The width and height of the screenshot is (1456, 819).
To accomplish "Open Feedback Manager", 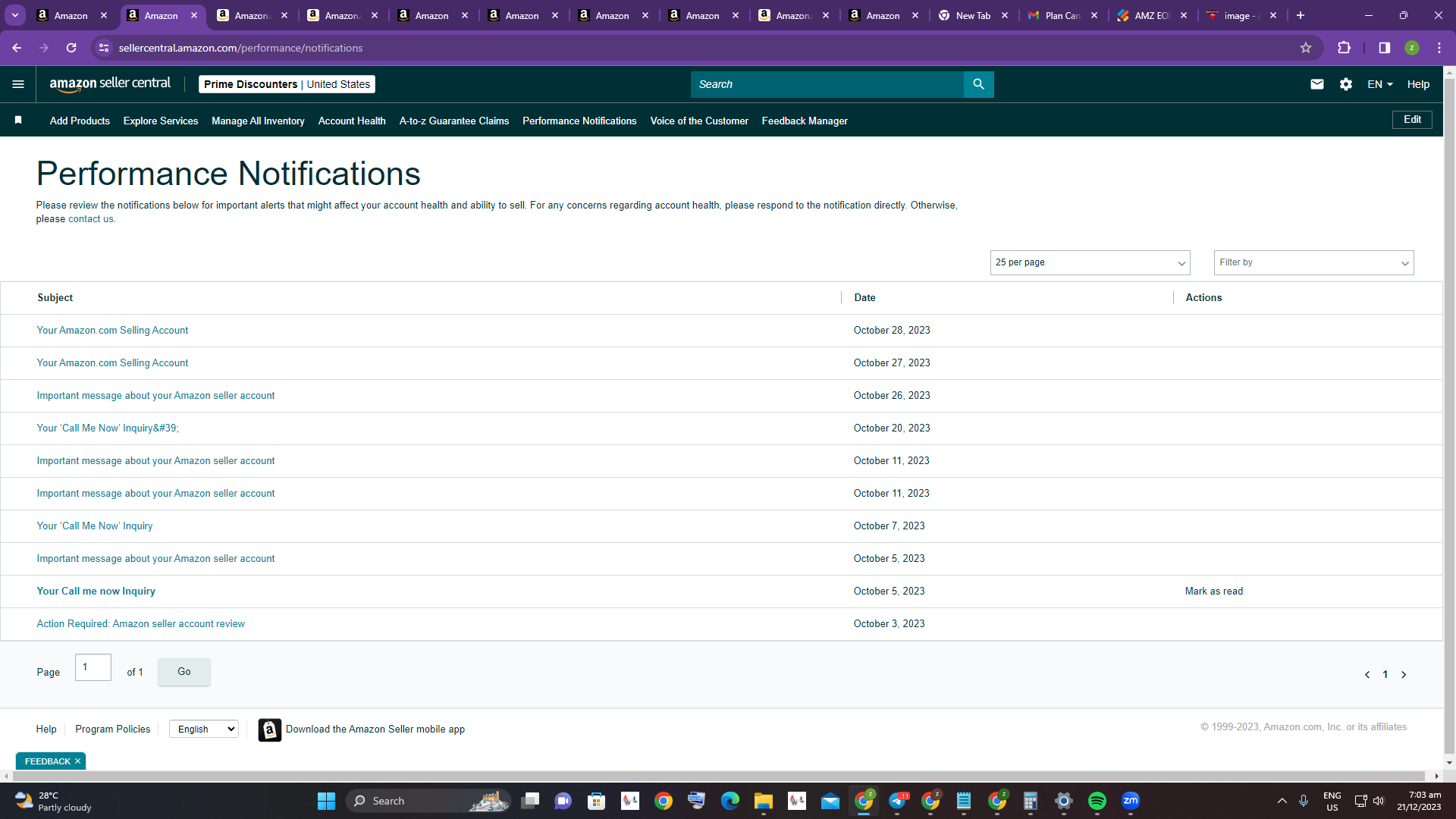I will (805, 121).
